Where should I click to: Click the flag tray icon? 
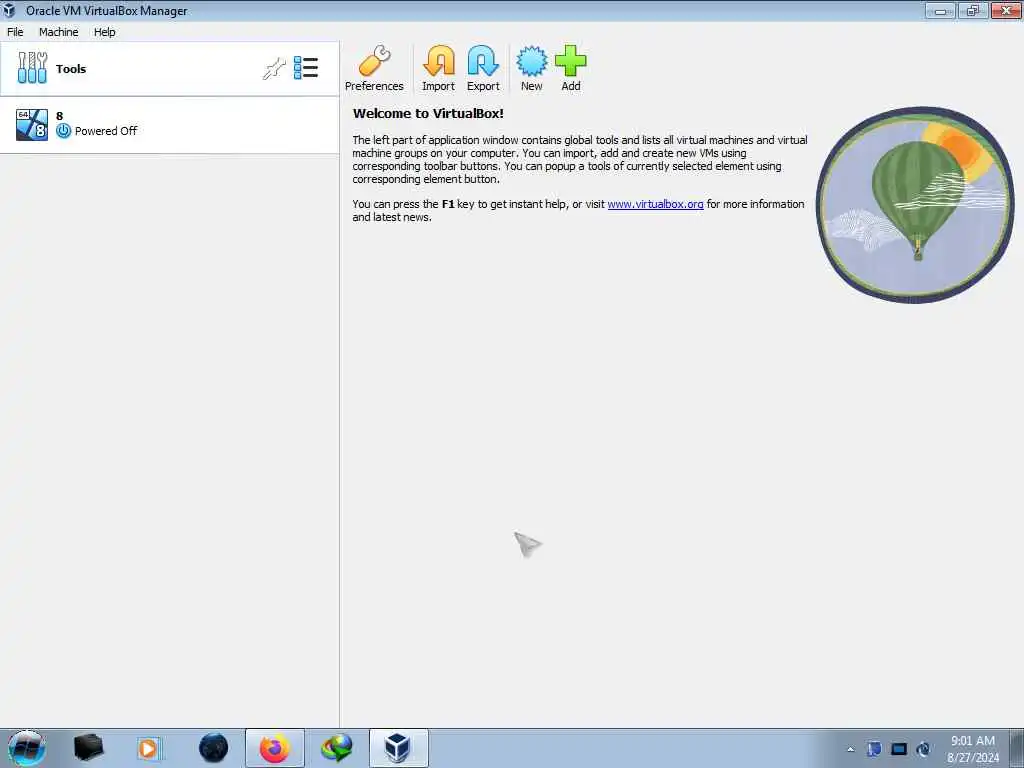coord(874,749)
